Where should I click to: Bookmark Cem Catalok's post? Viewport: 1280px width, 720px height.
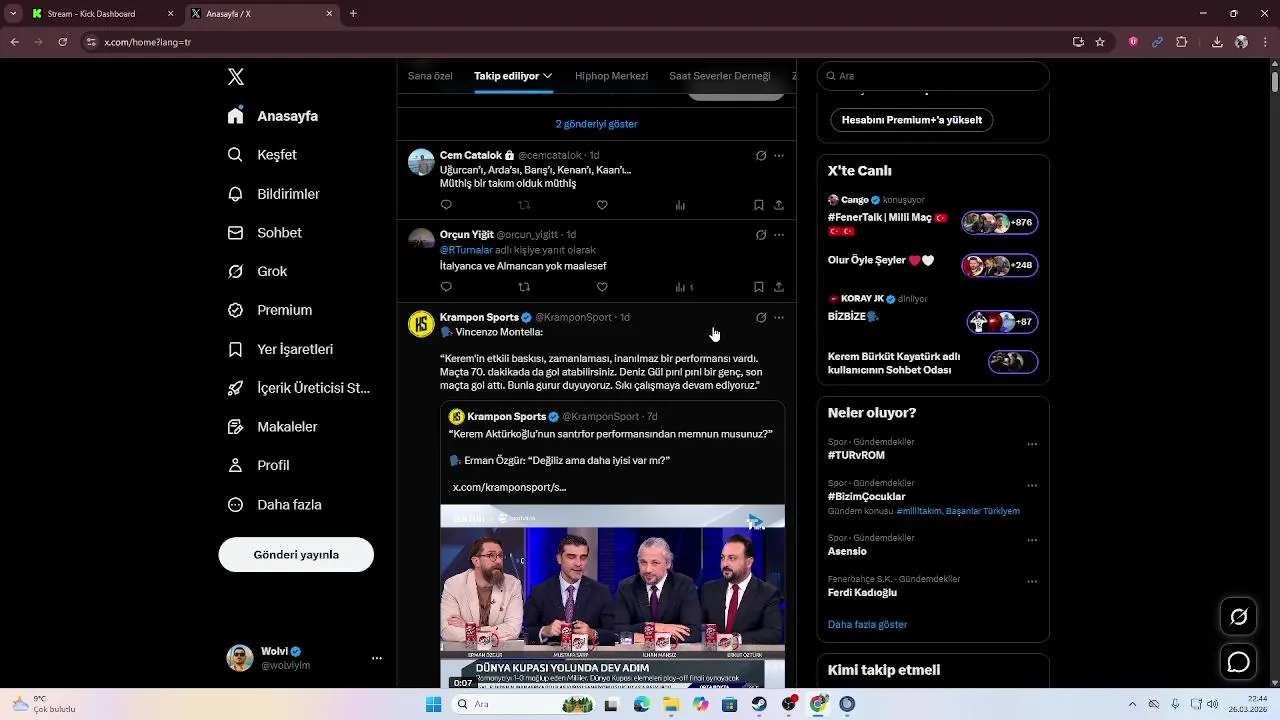[759, 205]
